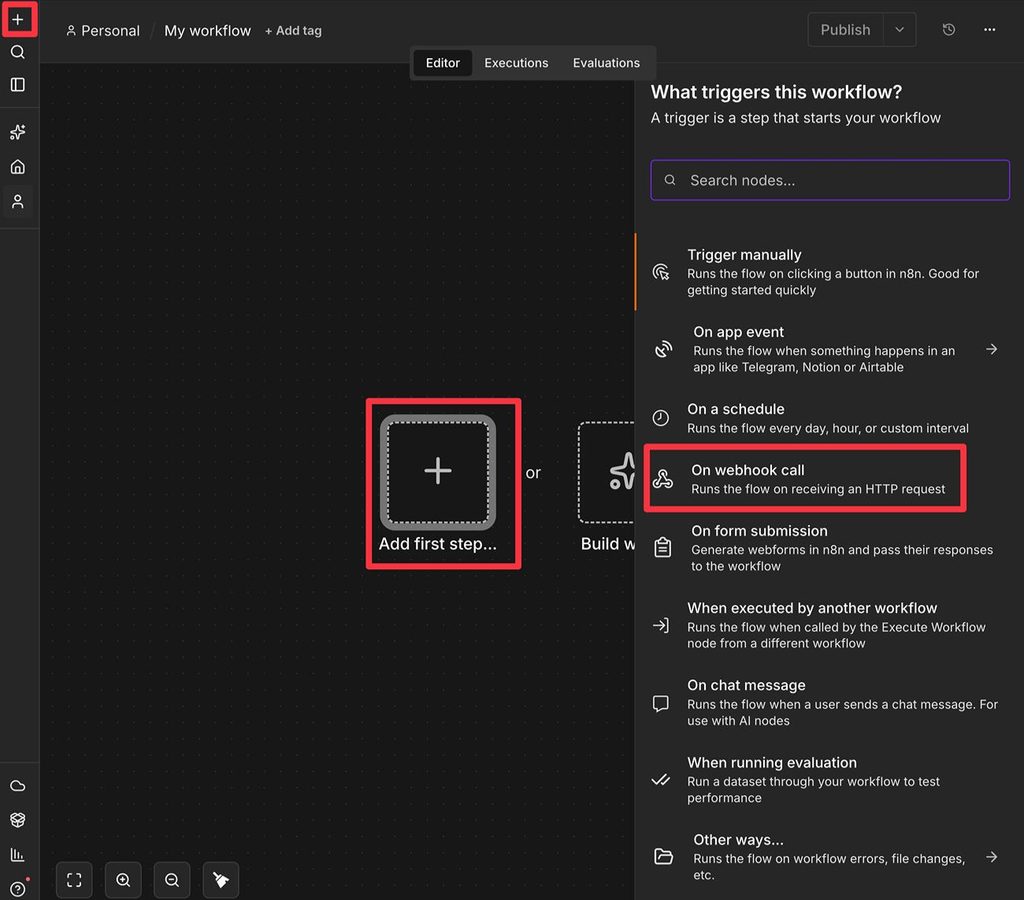Click the clock icon beside On a schedule
The height and width of the screenshot is (900, 1024).
(660, 418)
